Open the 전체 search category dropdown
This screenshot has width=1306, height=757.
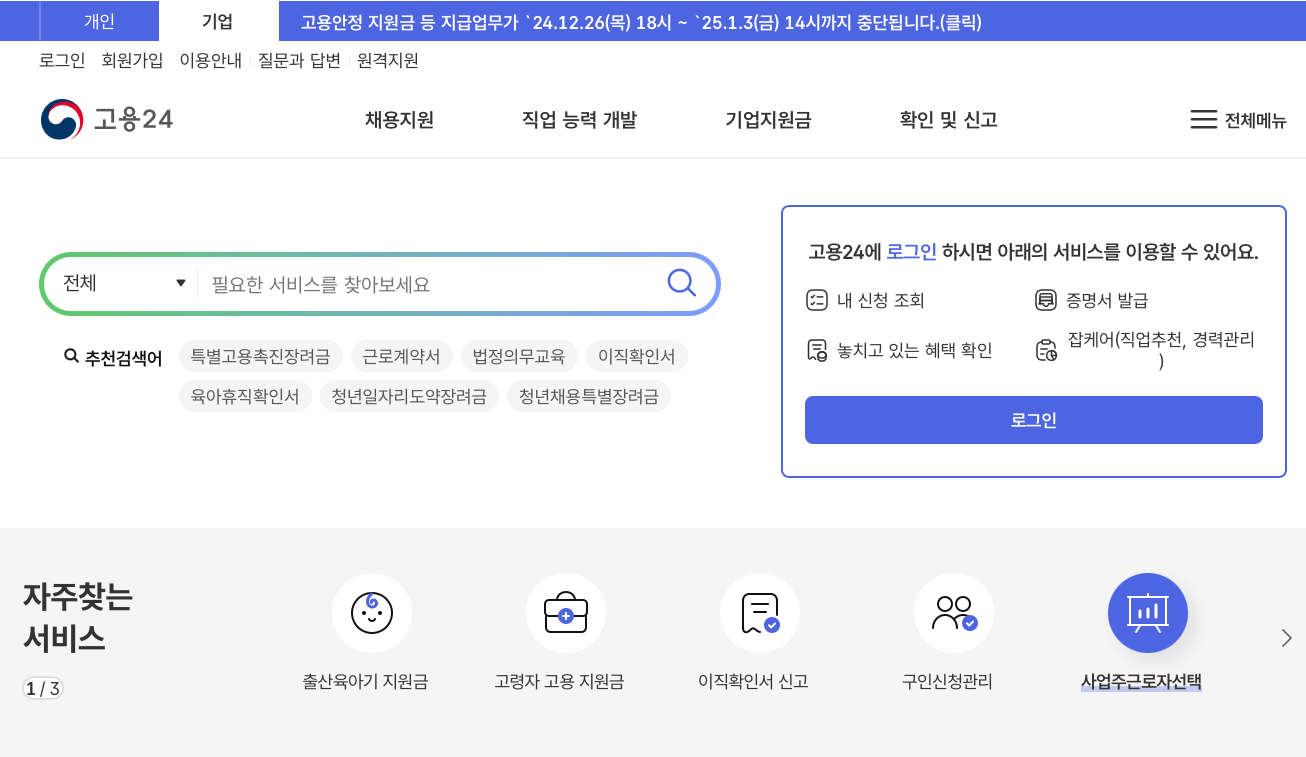[120, 283]
